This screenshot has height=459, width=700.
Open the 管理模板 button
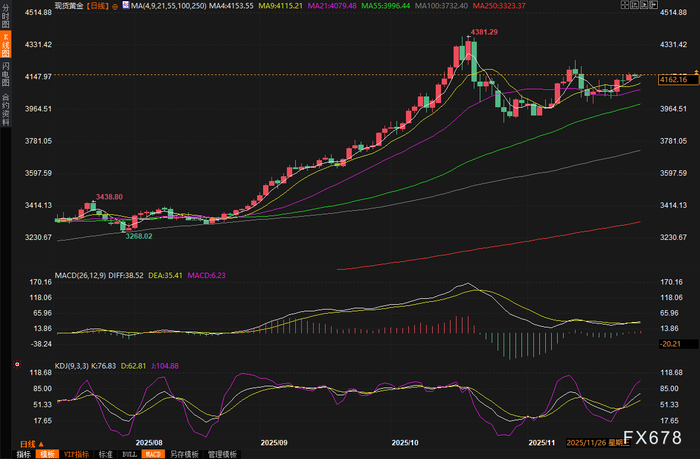tap(222, 454)
